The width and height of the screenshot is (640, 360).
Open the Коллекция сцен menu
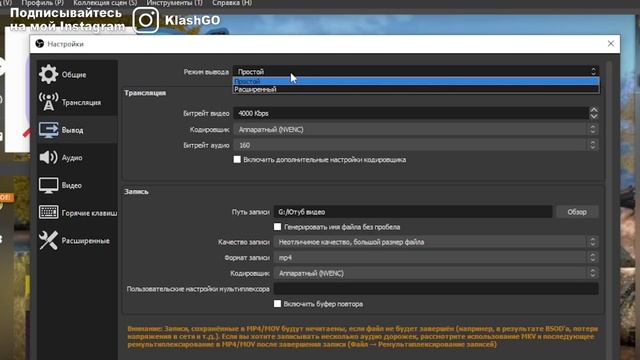(105, 3)
